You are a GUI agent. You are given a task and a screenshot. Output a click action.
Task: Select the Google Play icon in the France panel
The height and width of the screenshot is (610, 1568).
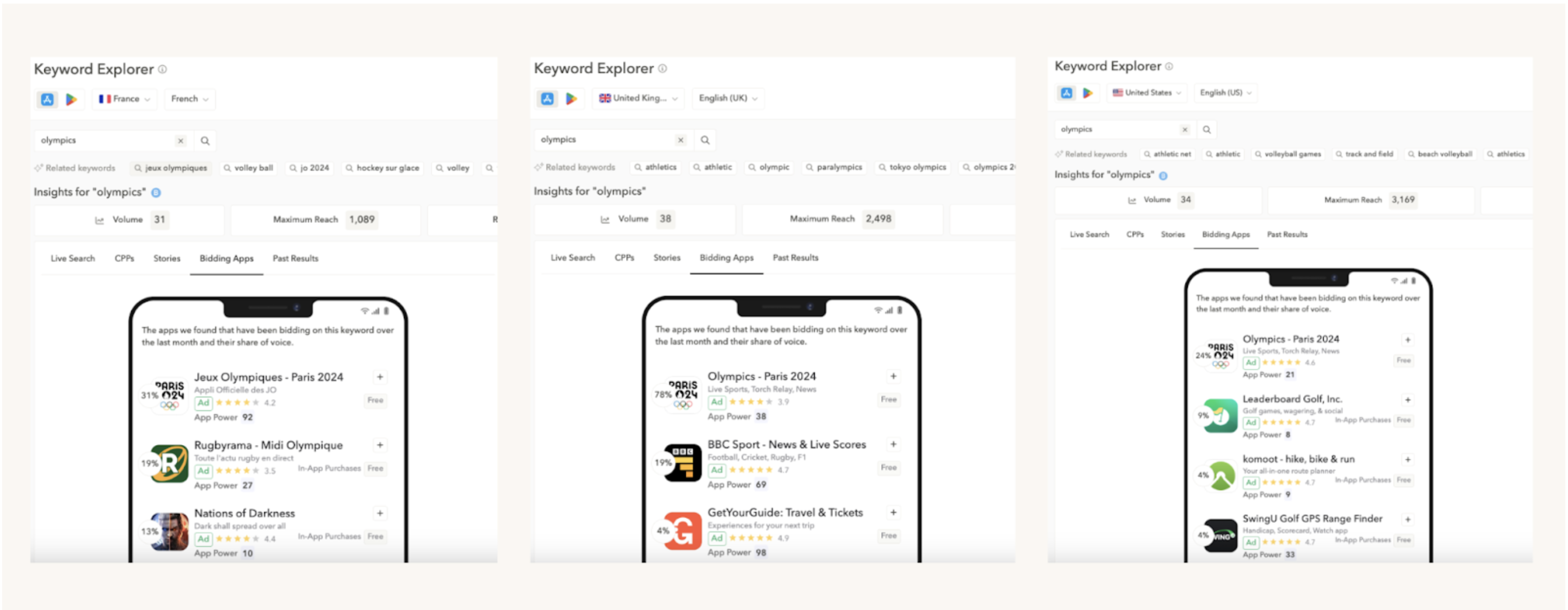(x=71, y=99)
